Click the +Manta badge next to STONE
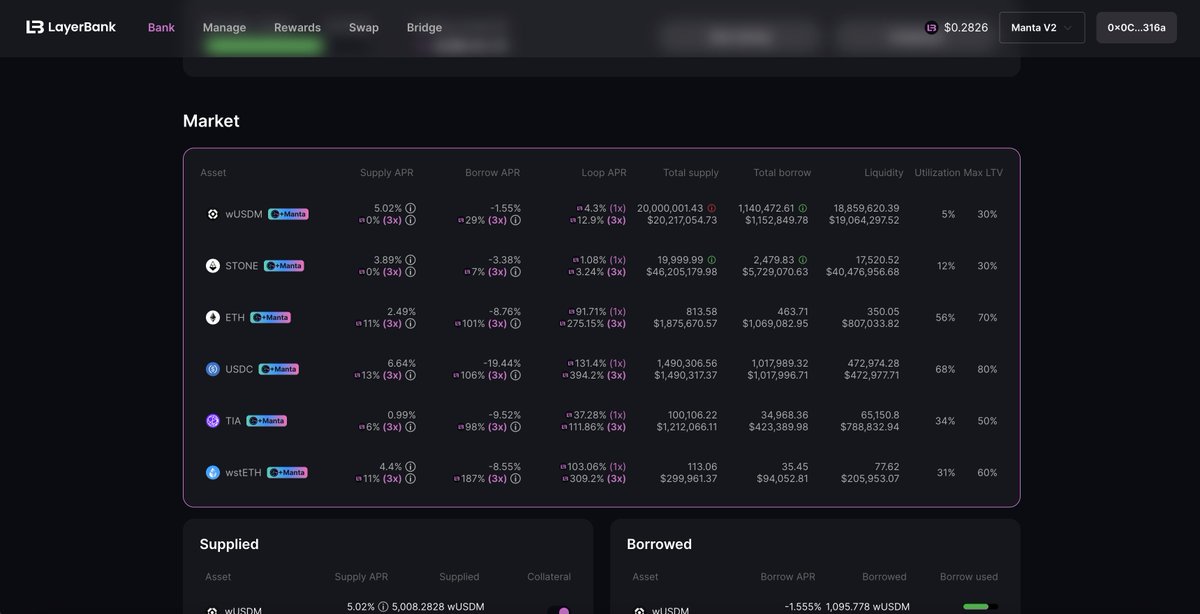The height and width of the screenshot is (614, 1200). click(284, 266)
